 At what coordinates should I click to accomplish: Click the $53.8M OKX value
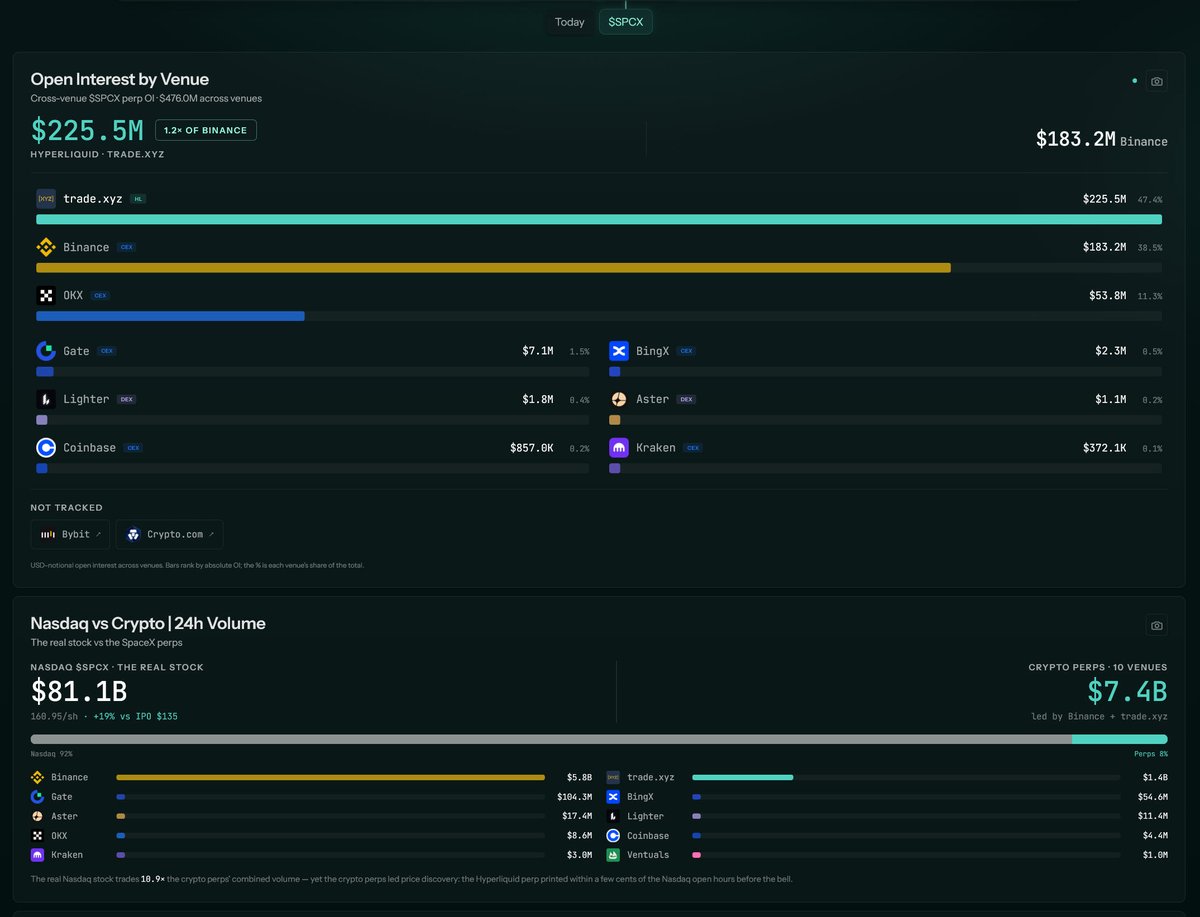[x=1108, y=296]
